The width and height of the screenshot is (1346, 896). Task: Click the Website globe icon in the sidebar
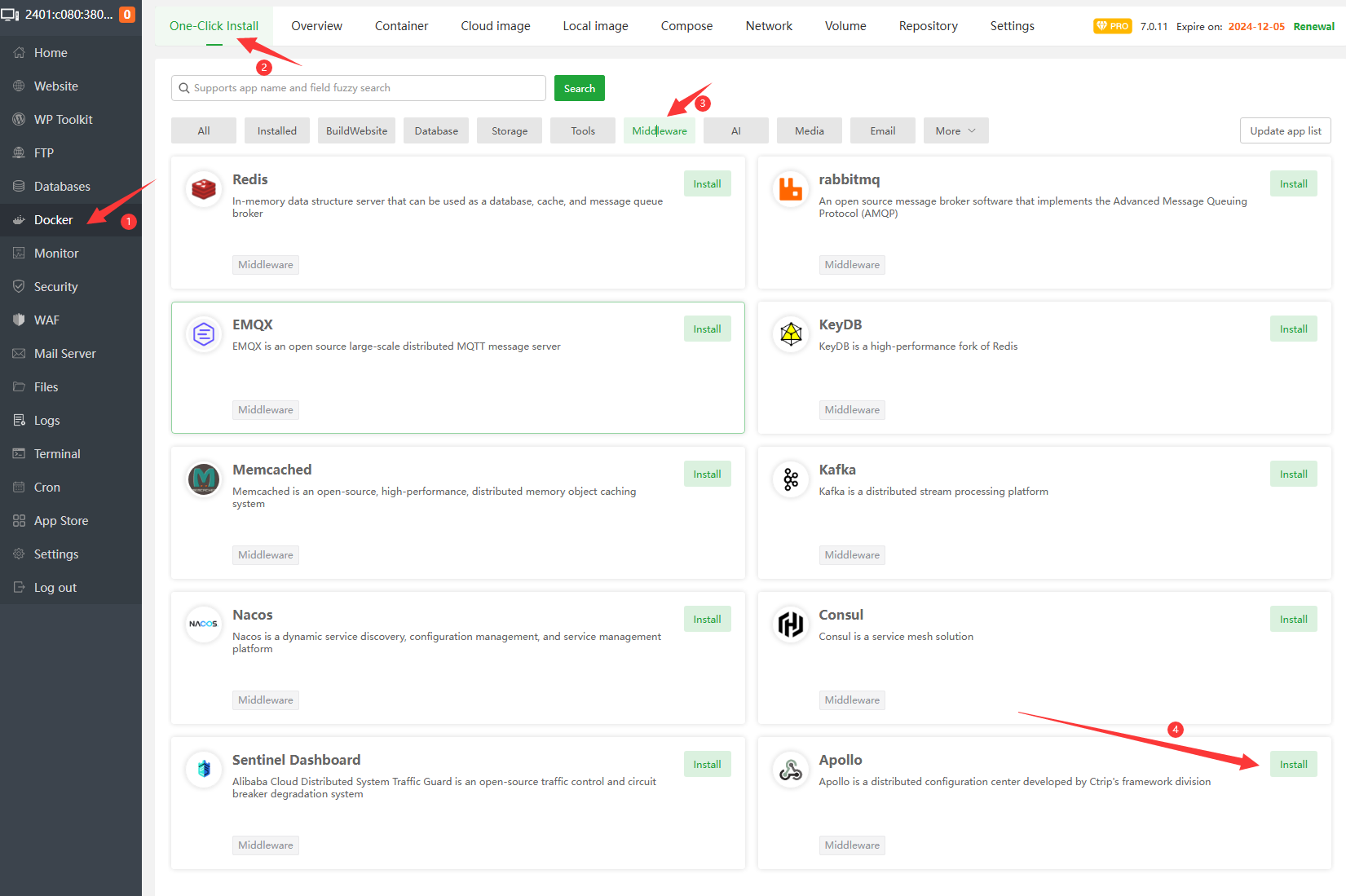19,86
